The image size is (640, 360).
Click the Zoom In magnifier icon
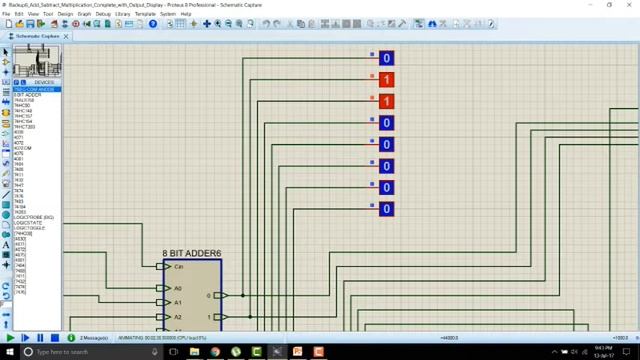click(218, 24)
